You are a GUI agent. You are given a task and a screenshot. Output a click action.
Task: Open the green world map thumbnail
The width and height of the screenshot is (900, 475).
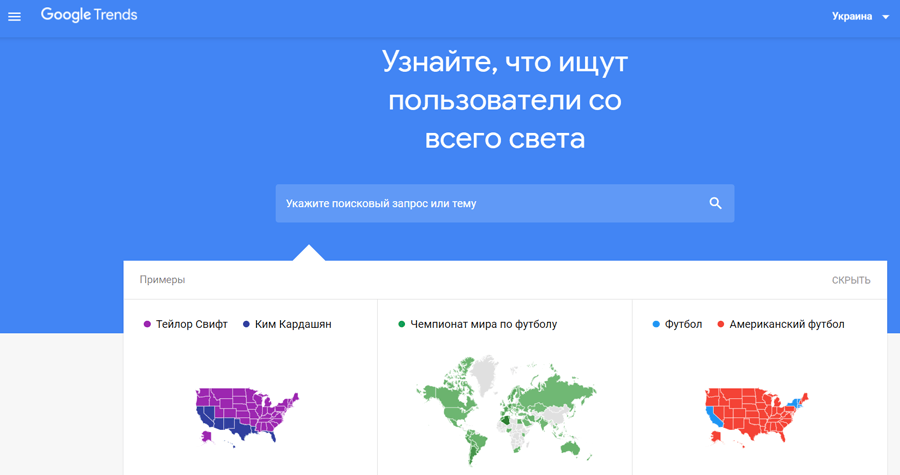click(x=506, y=411)
